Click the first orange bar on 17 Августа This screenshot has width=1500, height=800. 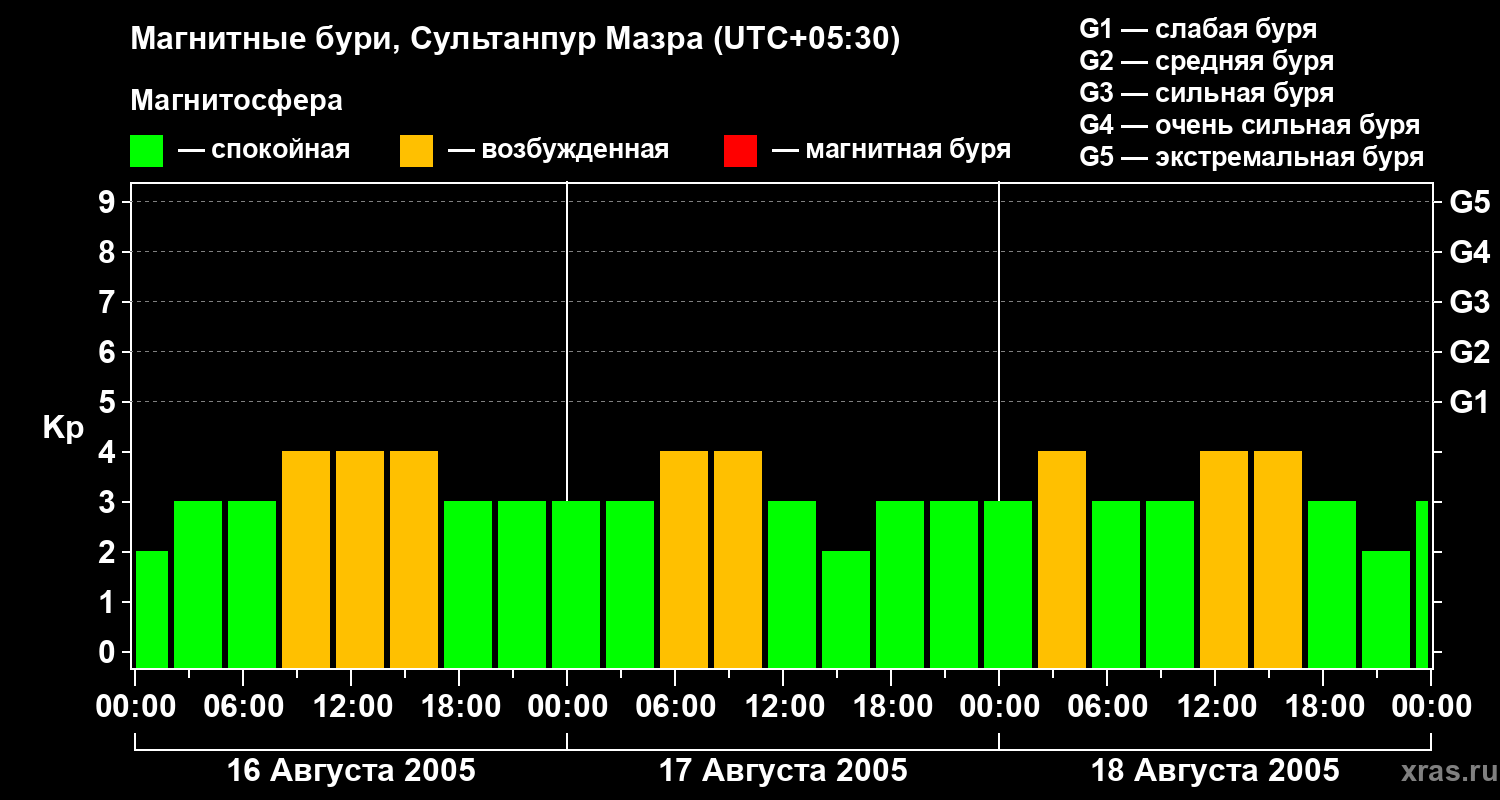tap(684, 560)
